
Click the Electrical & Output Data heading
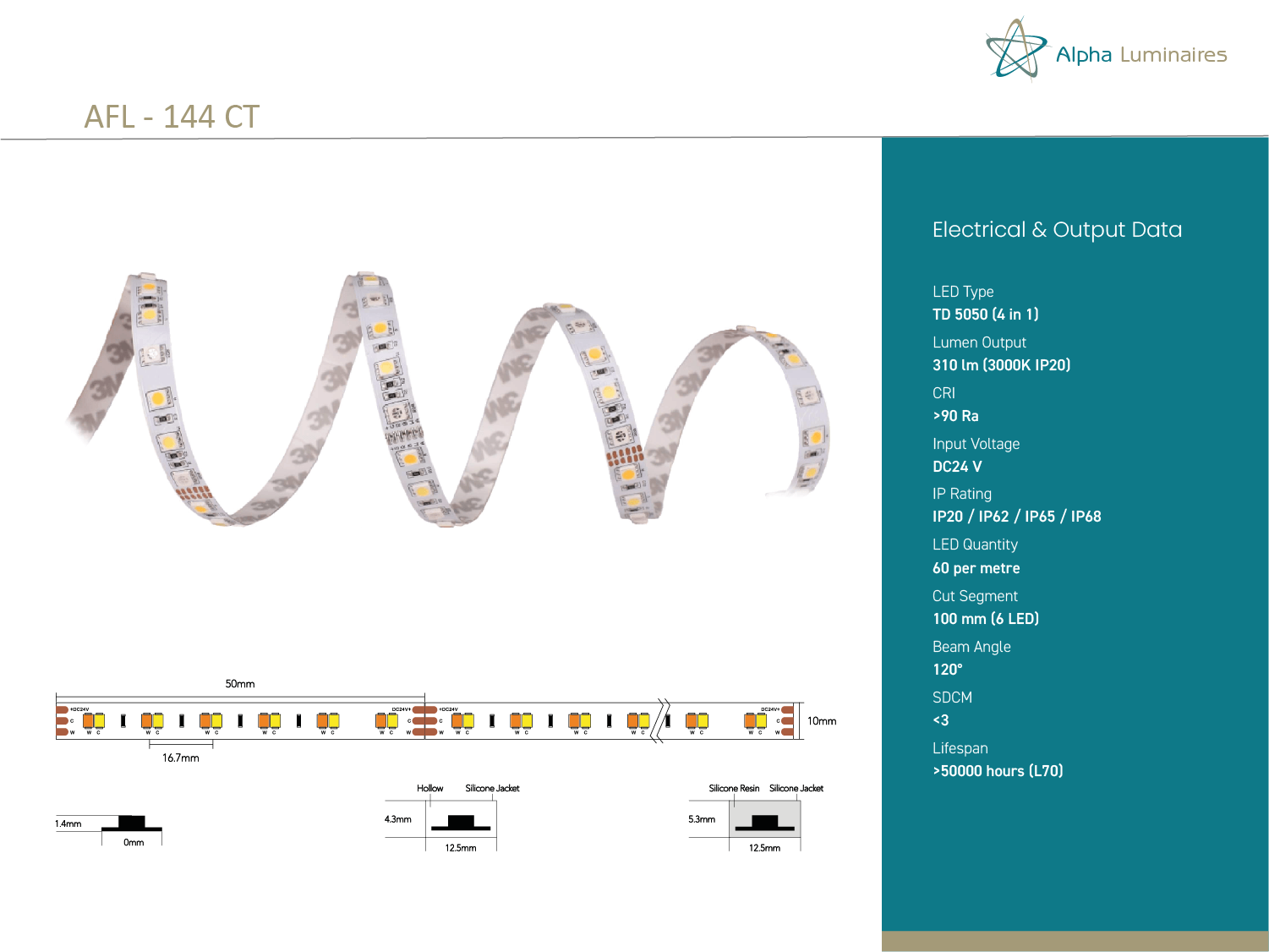pyautogui.click(x=1057, y=230)
